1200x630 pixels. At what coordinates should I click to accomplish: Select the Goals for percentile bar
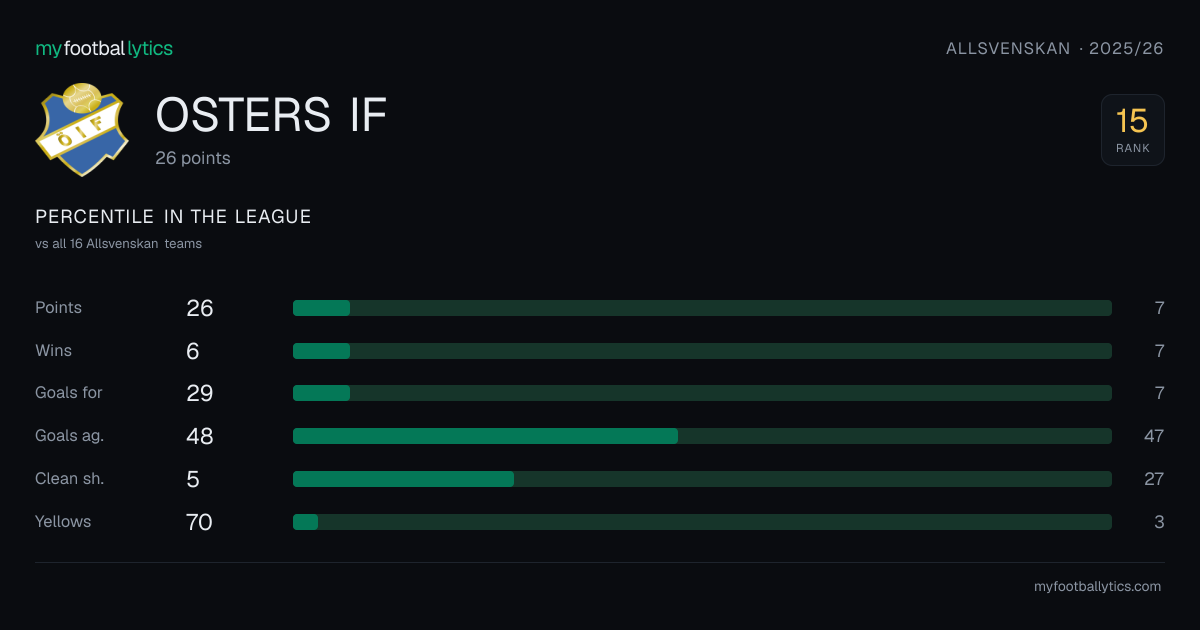tap(702, 393)
